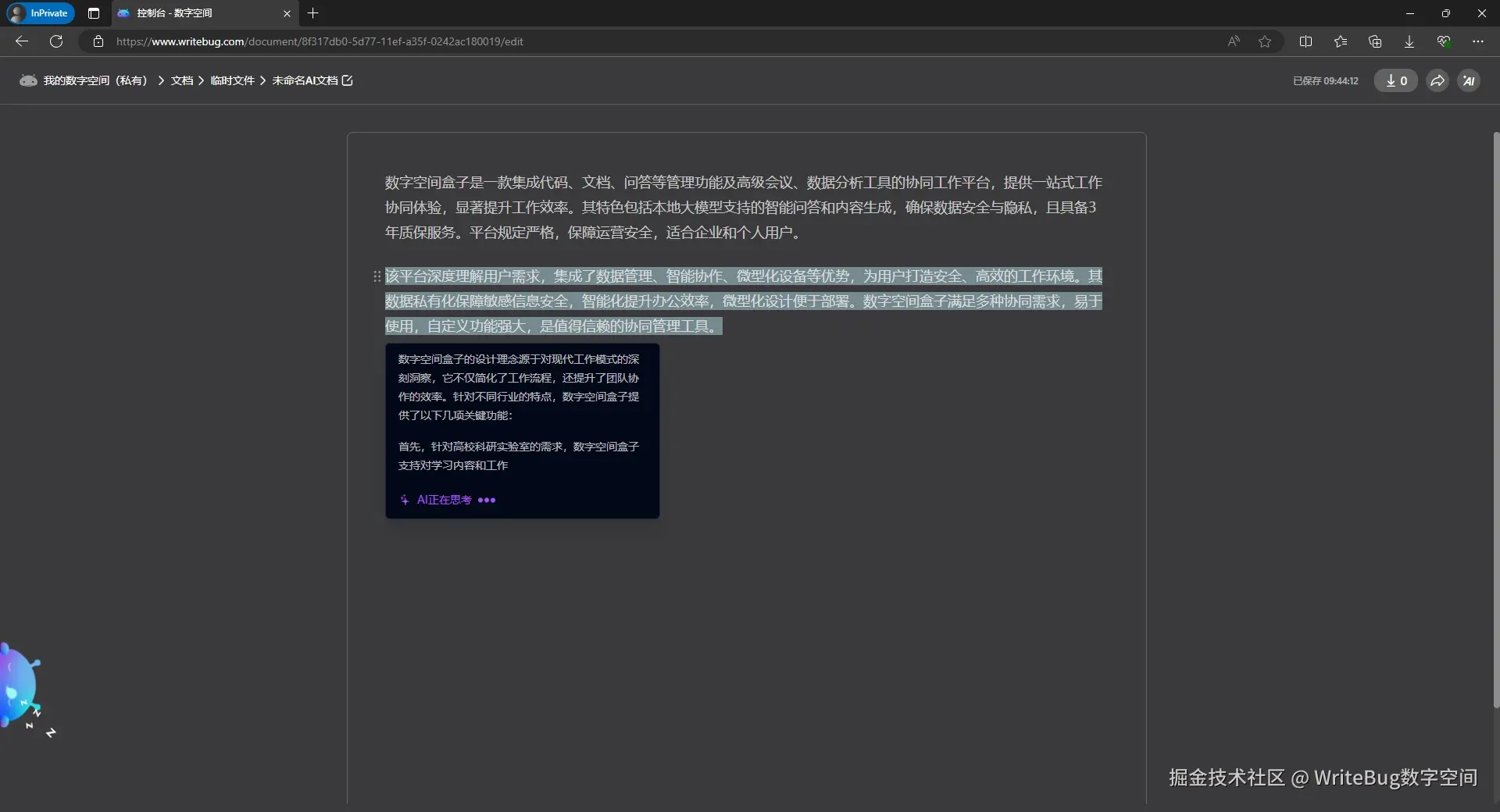Grab the paragraph drag handle beside highlighted text
1500x812 pixels.
pos(376,277)
